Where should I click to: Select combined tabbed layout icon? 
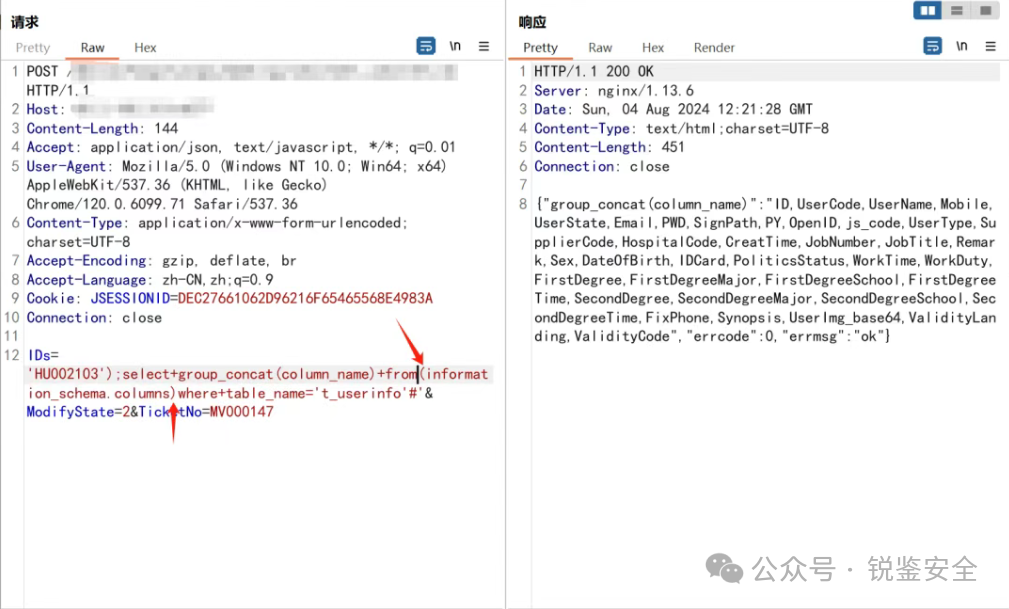point(985,10)
